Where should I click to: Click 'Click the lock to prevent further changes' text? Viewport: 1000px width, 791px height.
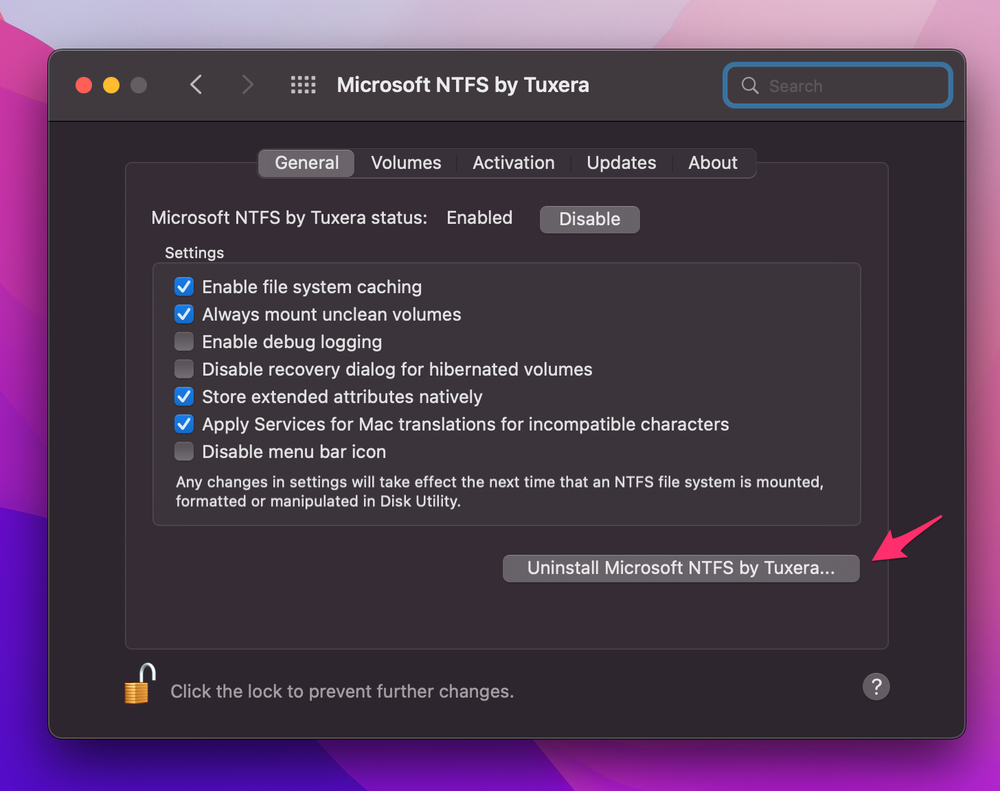(x=342, y=691)
